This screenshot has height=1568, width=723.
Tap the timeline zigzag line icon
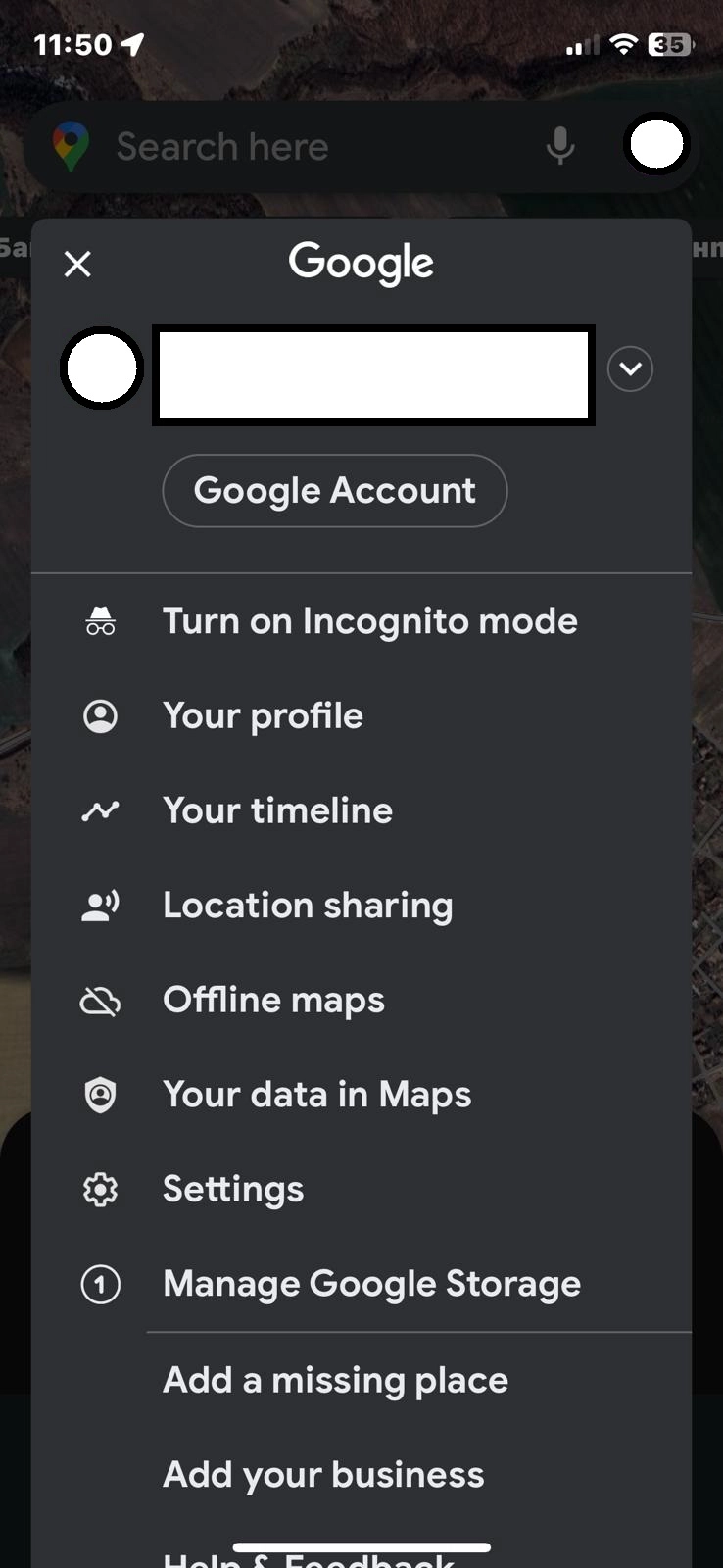[100, 810]
